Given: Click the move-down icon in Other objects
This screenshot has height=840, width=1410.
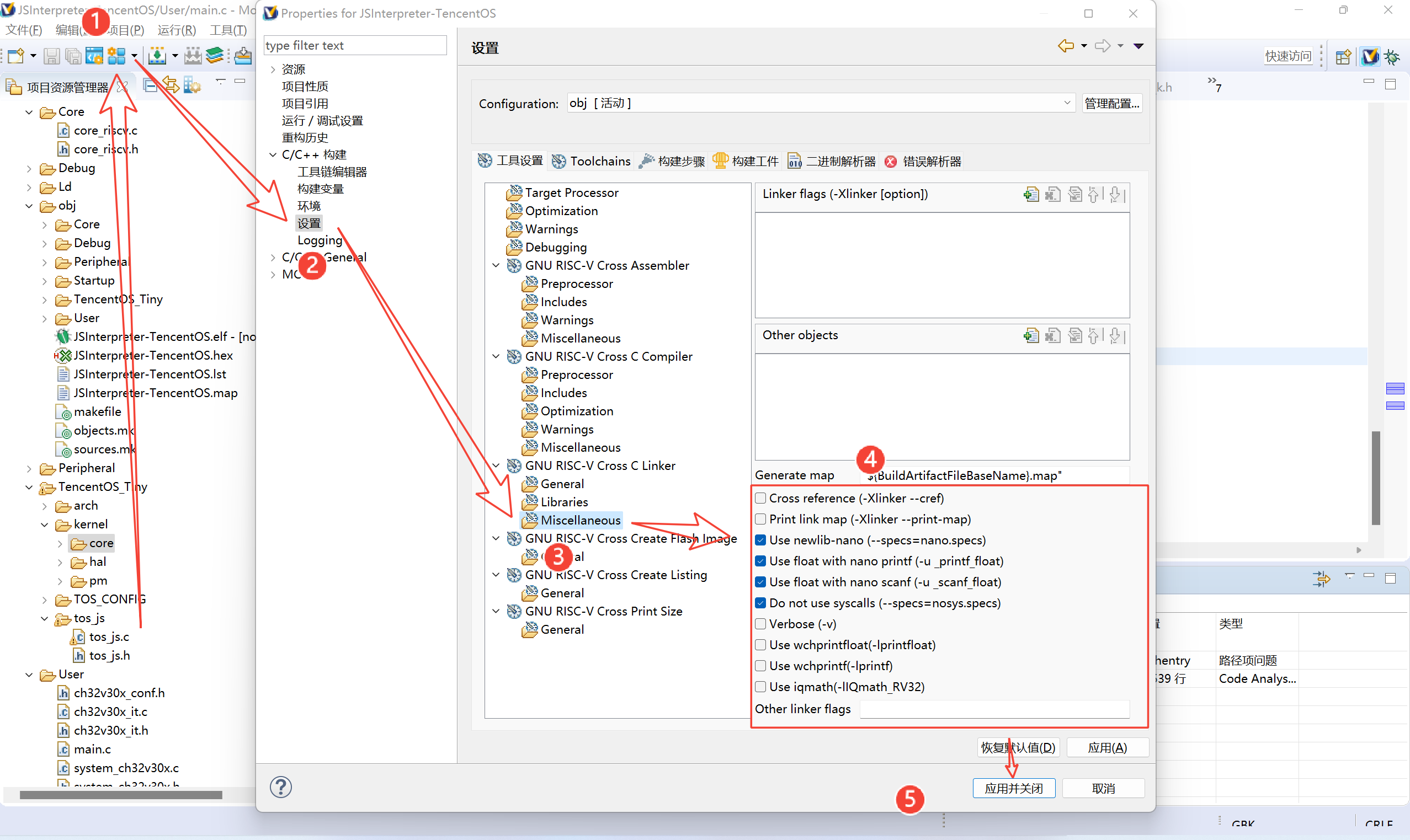Looking at the screenshot, I should pyautogui.click(x=1115, y=336).
